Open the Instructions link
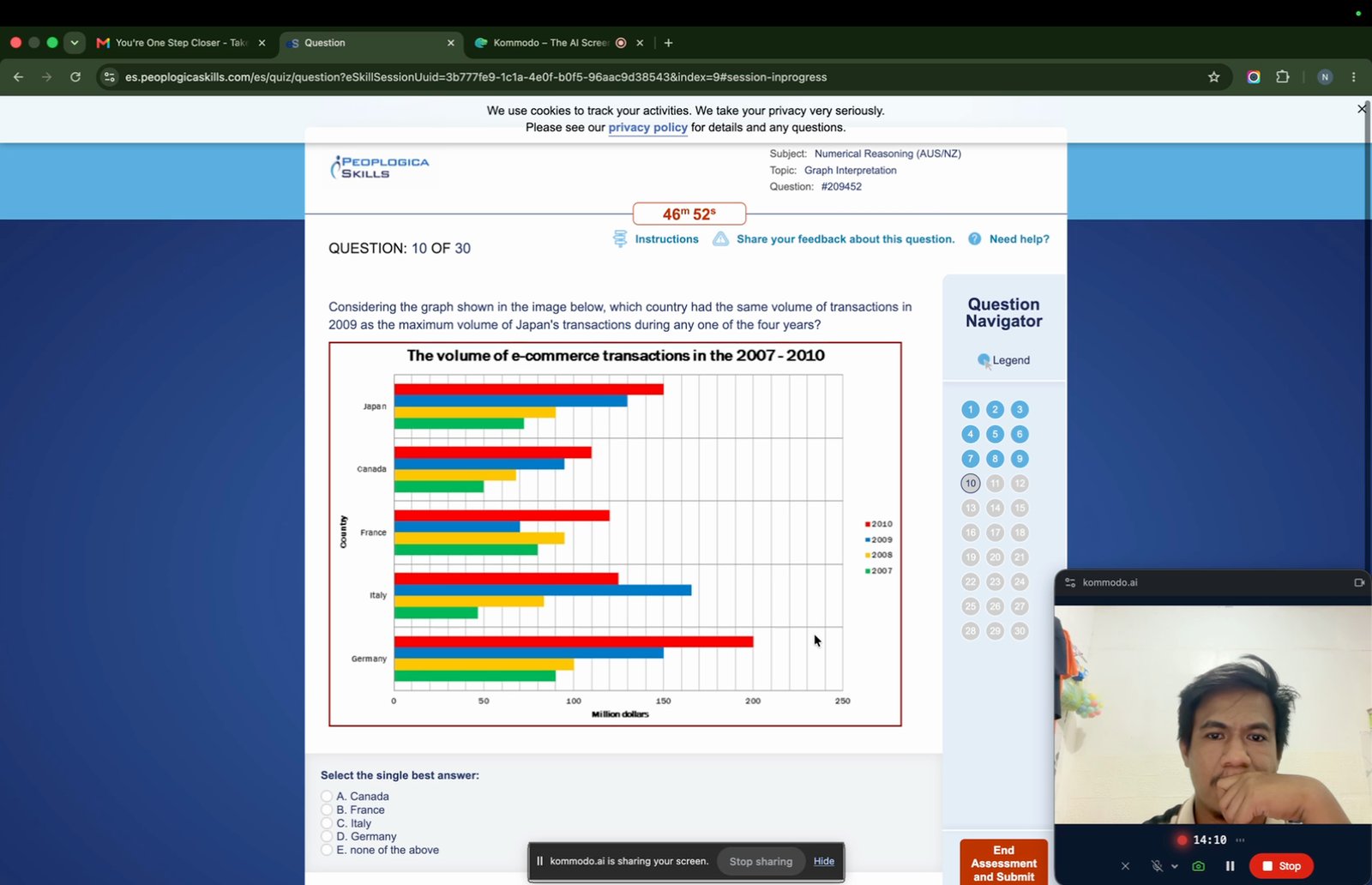The width and height of the screenshot is (1372, 885). [x=666, y=239]
